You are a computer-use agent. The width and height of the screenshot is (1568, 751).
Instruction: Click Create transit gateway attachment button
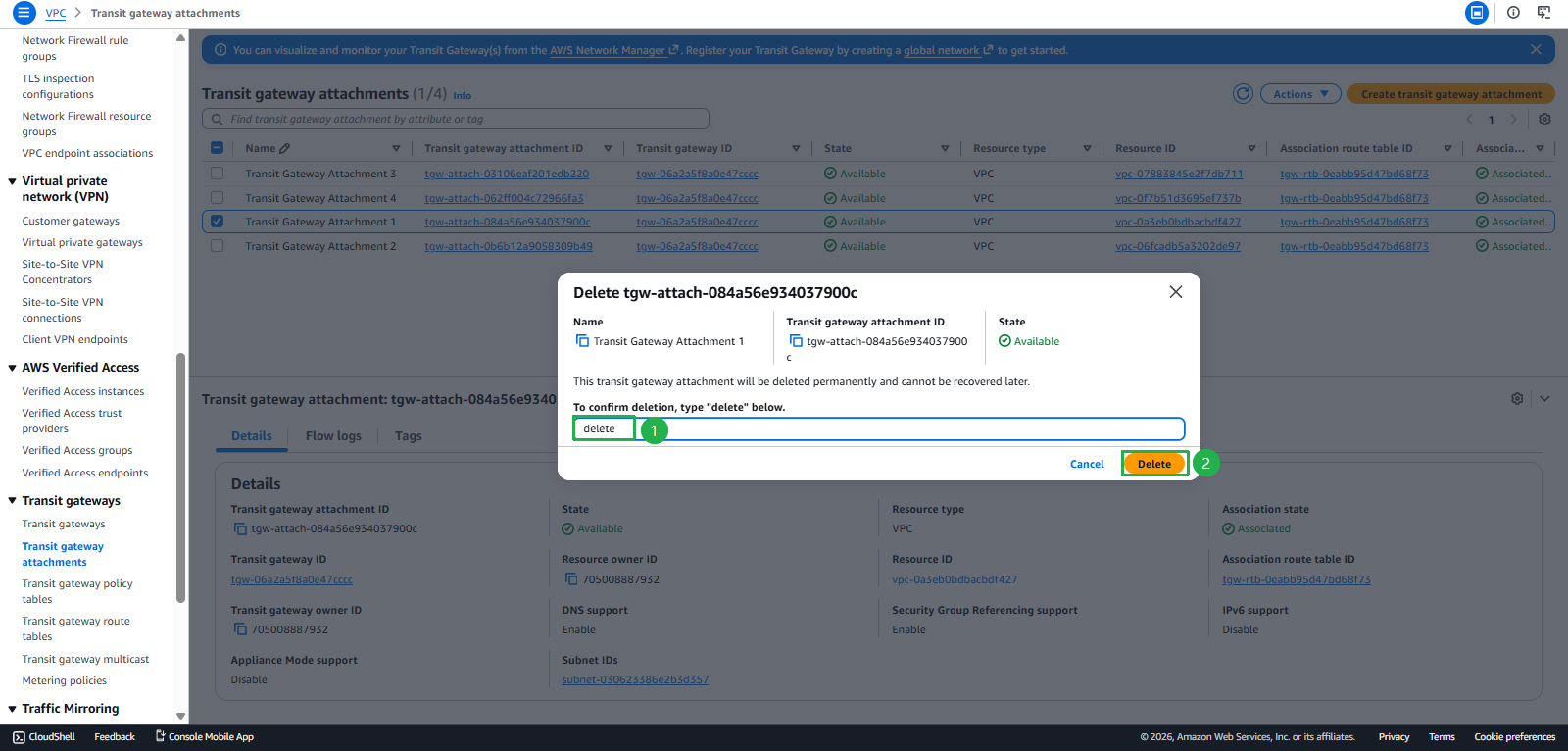[x=1451, y=94]
